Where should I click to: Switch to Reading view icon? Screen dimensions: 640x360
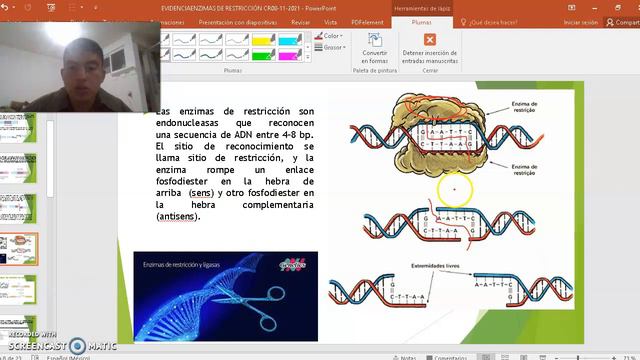pyautogui.click(x=524, y=357)
